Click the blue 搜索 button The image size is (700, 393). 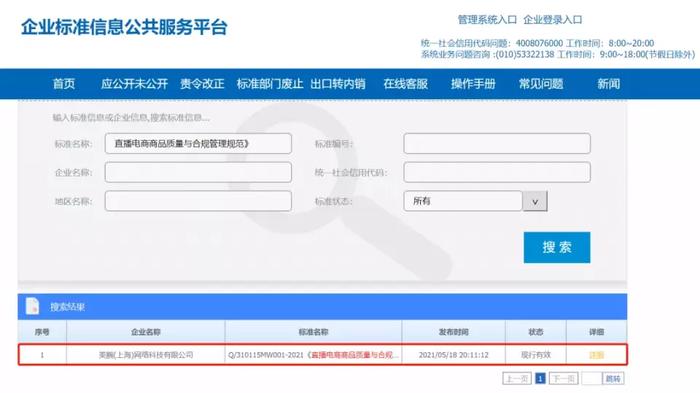coord(557,247)
